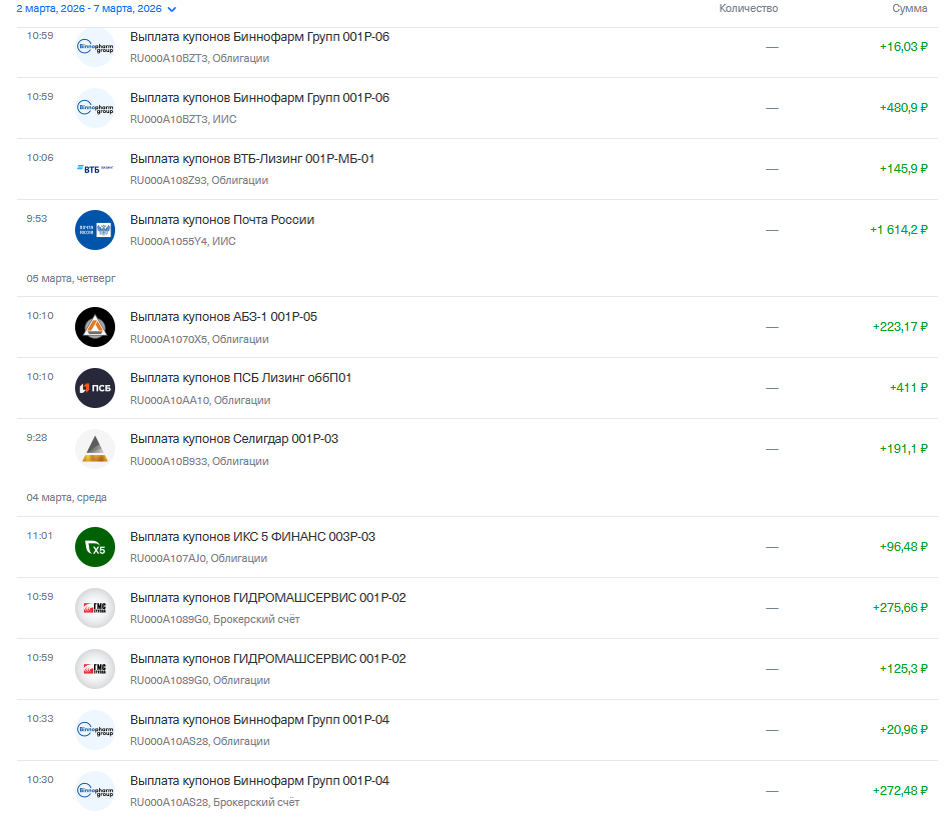The image size is (951, 835).
Task: Click the RU000A1070X5, Облигации subtitle
Action: point(199,339)
